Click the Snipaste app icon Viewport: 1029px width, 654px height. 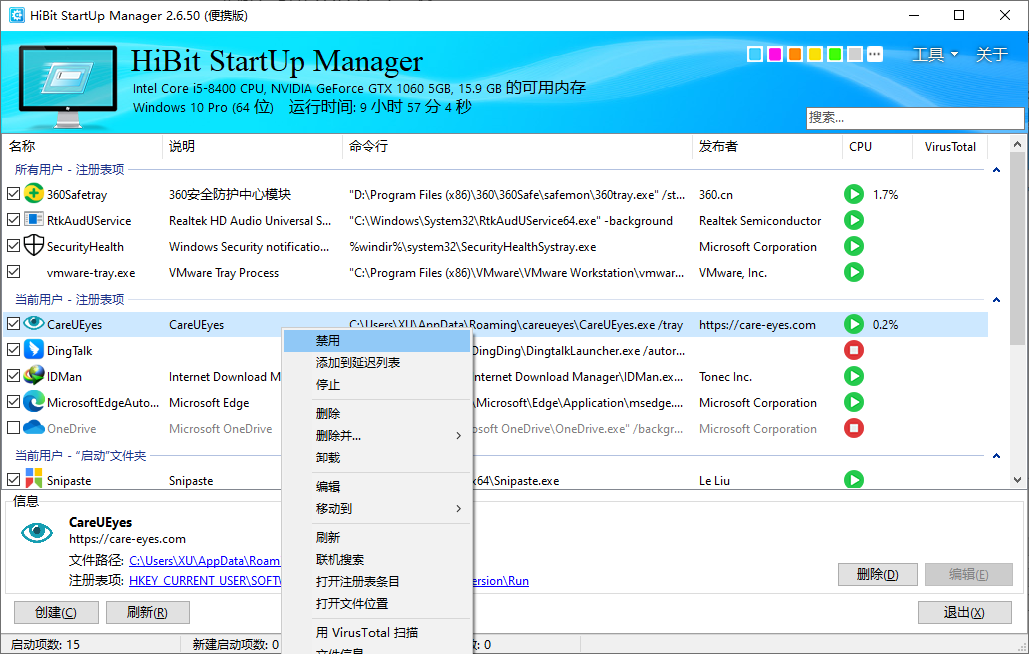coord(33,480)
